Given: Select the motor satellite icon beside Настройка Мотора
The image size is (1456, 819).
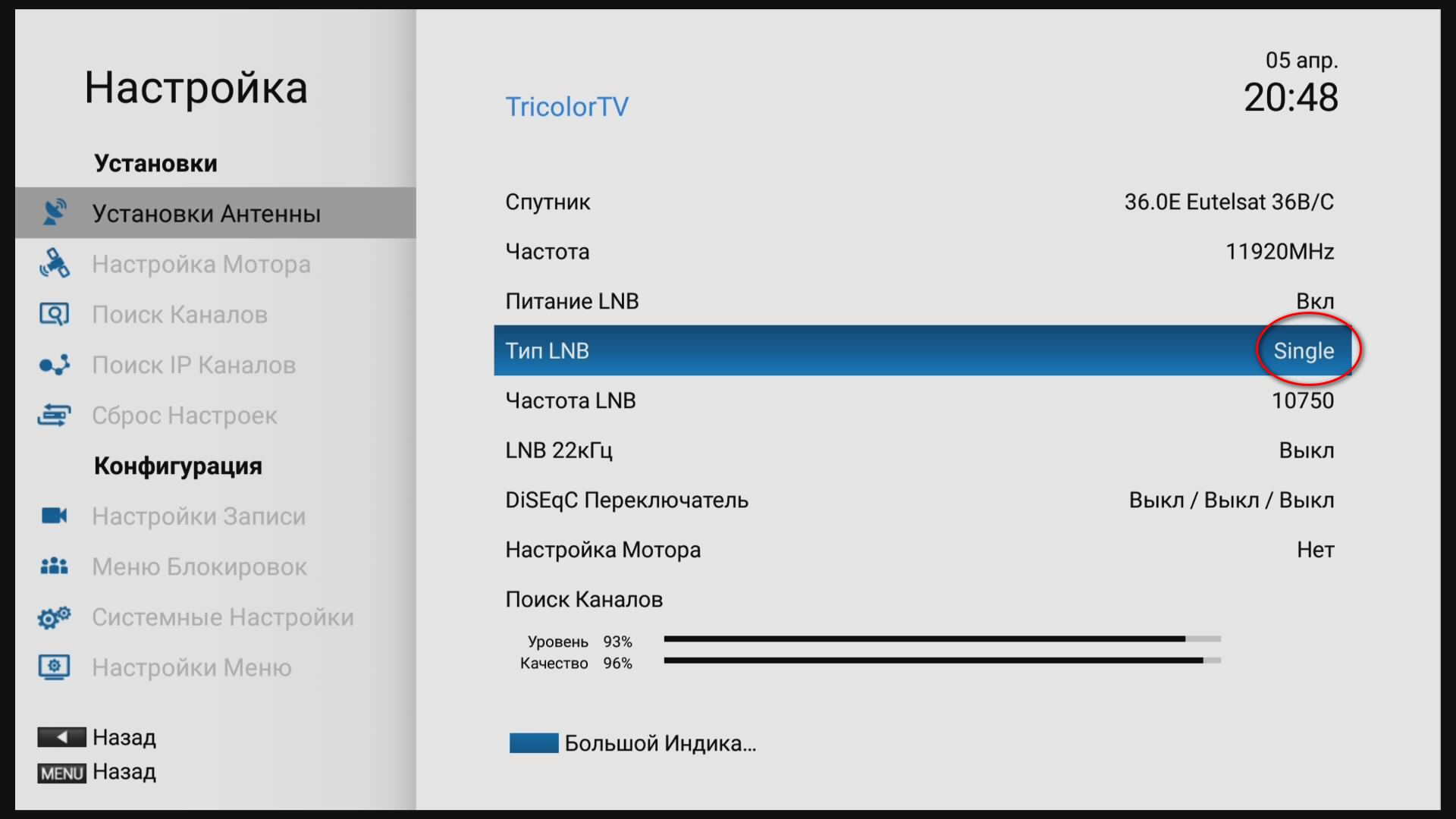Looking at the screenshot, I should click(54, 263).
